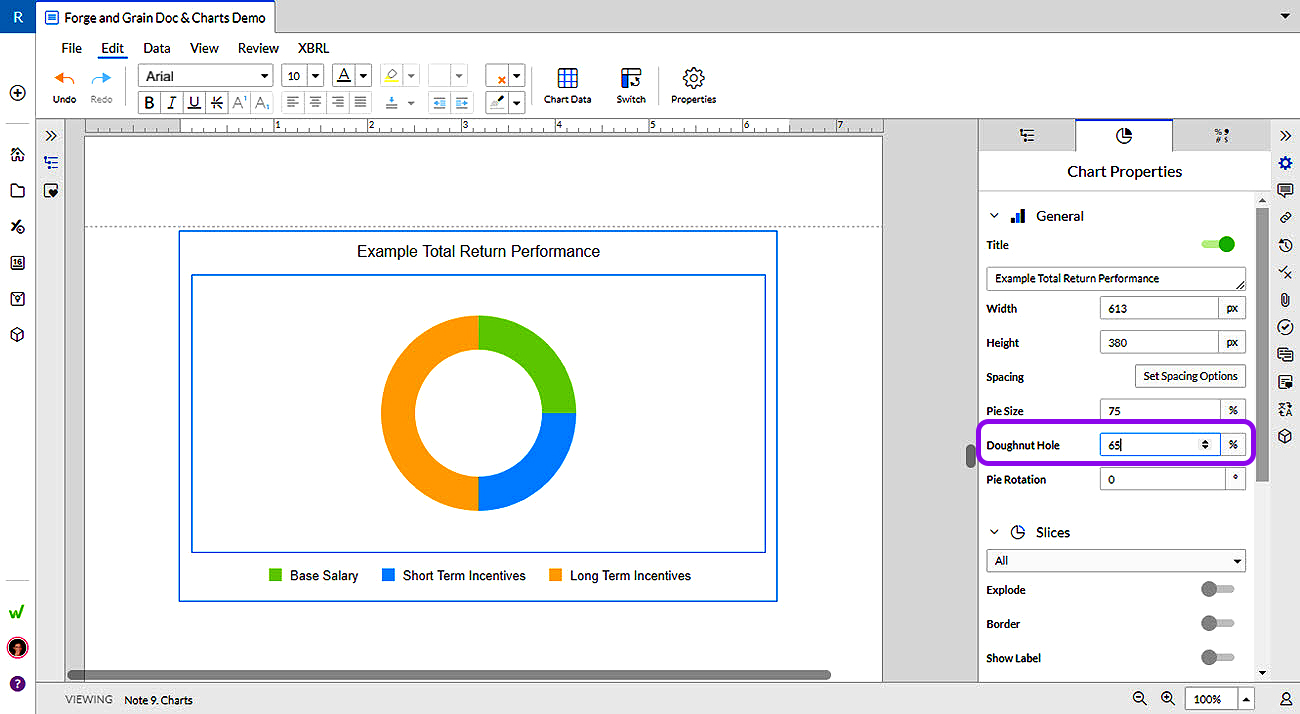The width and height of the screenshot is (1300, 714).
Task: Expand the Slices 'All' dropdown
Action: [1115, 561]
